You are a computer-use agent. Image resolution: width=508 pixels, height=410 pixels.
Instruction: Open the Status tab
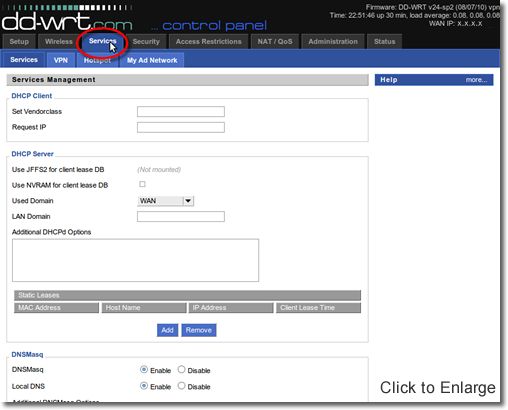tap(384, 42)
